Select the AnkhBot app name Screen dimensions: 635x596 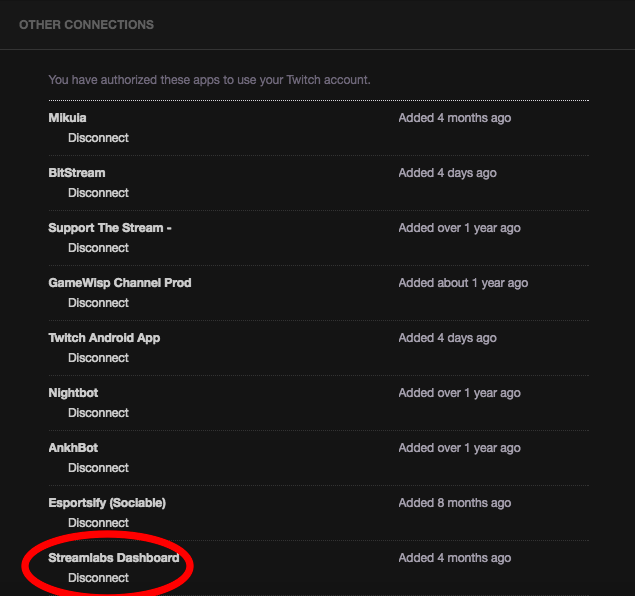[73, 448]
